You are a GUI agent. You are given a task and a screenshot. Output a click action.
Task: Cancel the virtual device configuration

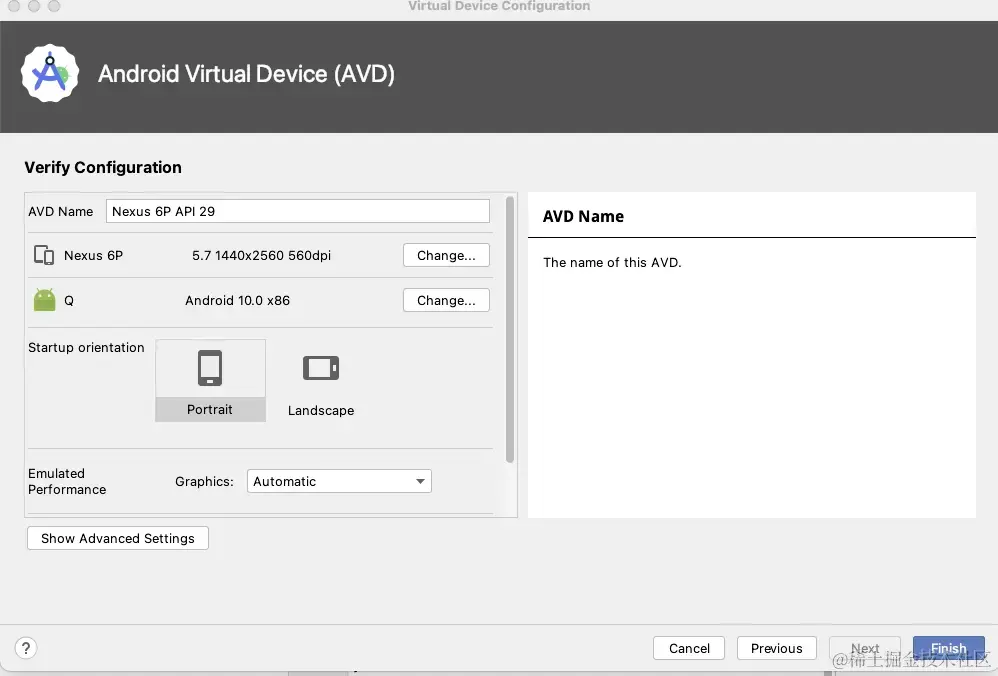pos(689,648)
